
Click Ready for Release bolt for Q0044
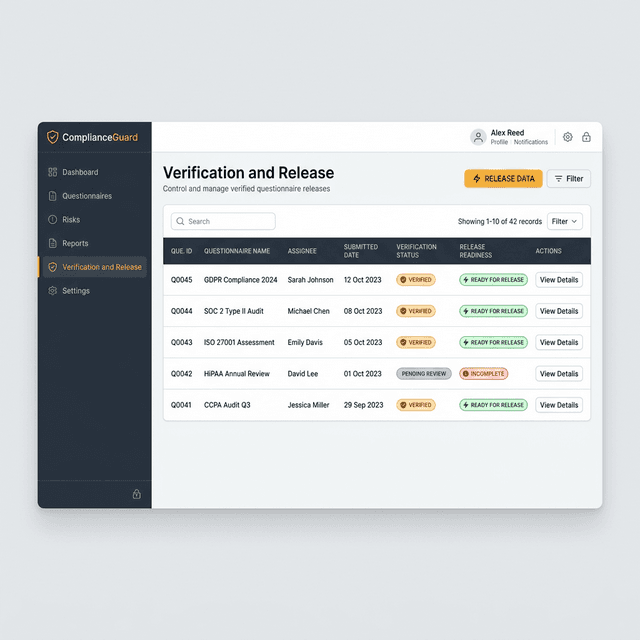(466, 311)
